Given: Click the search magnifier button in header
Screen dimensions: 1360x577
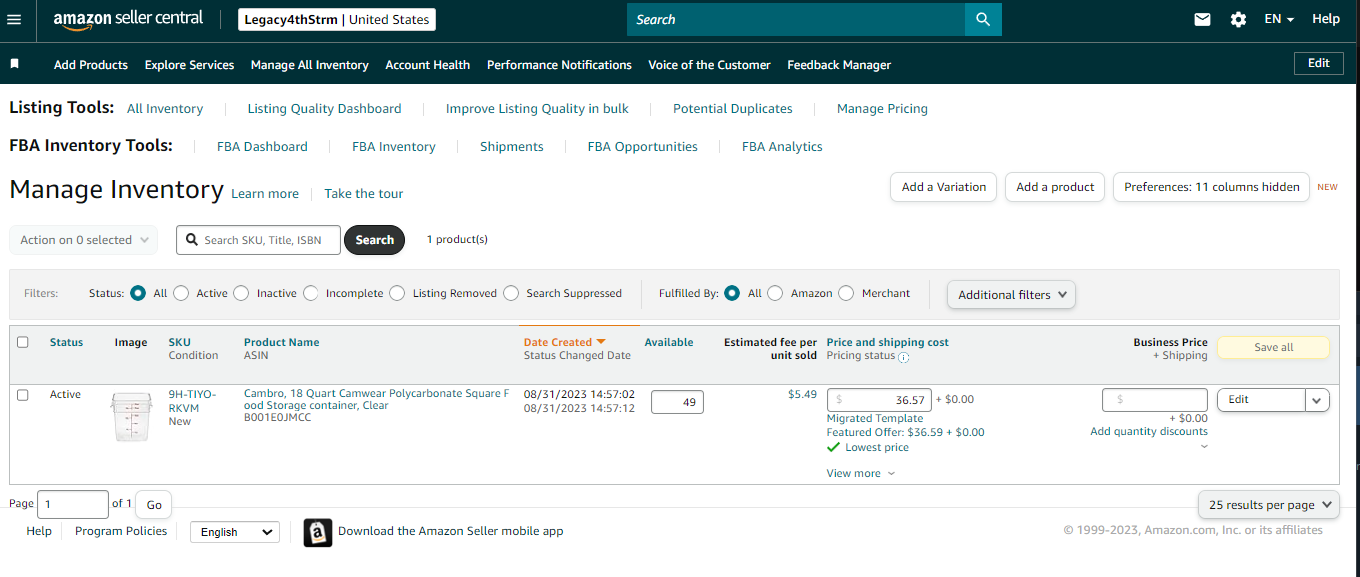Looking at the screenshot, I should pos(983,19).
